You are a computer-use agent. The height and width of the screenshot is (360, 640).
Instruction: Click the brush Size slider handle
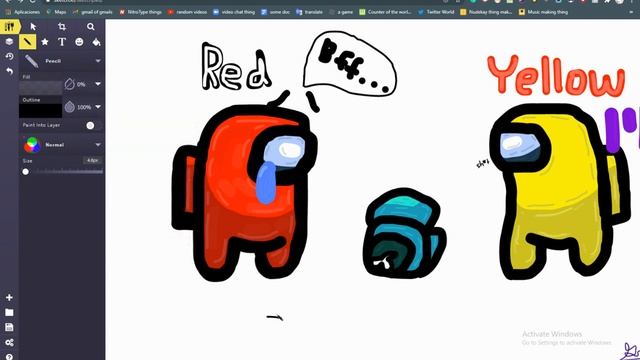point(26,172)
